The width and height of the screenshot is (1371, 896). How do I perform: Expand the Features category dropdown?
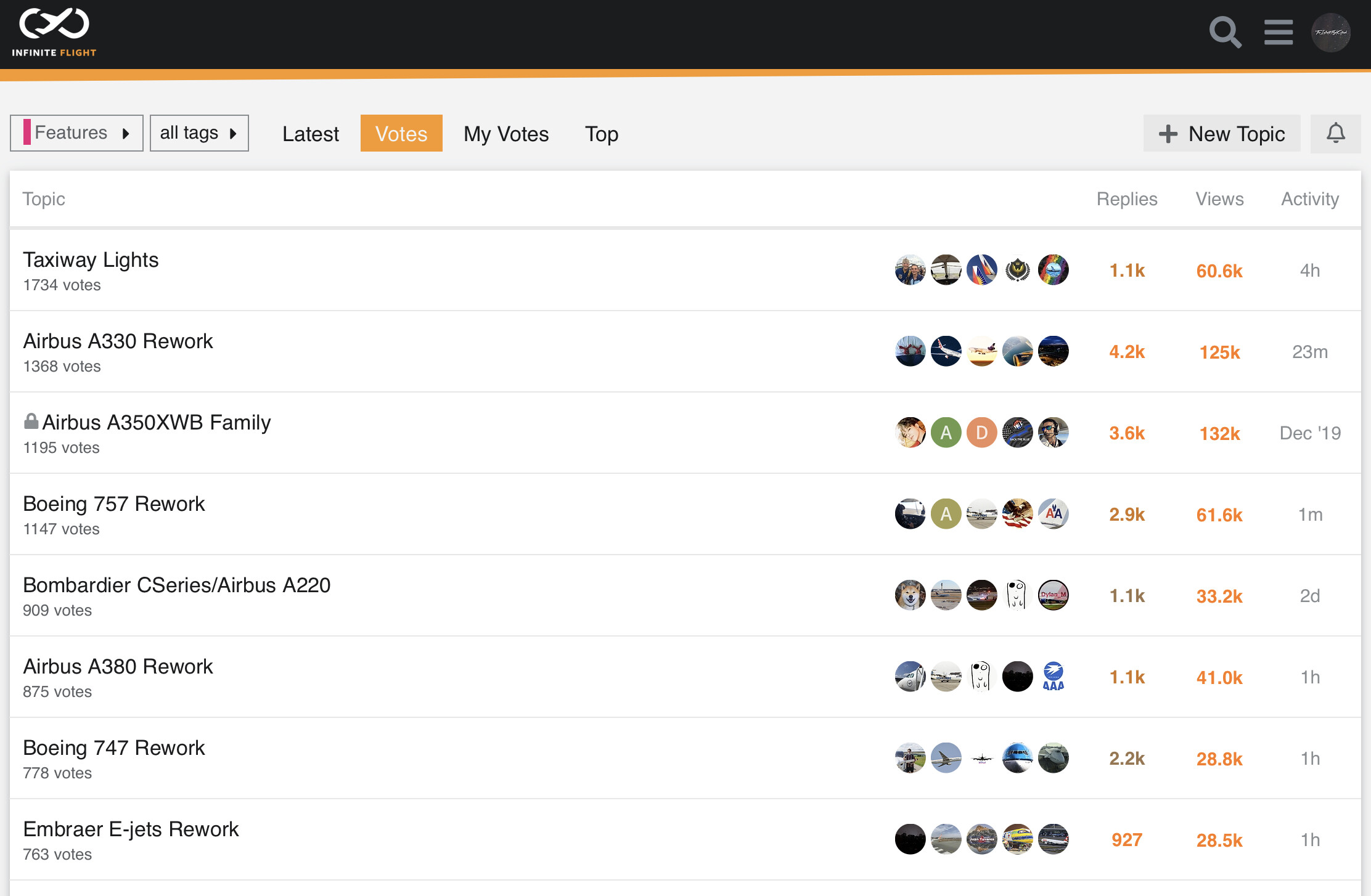coord(76,133)
